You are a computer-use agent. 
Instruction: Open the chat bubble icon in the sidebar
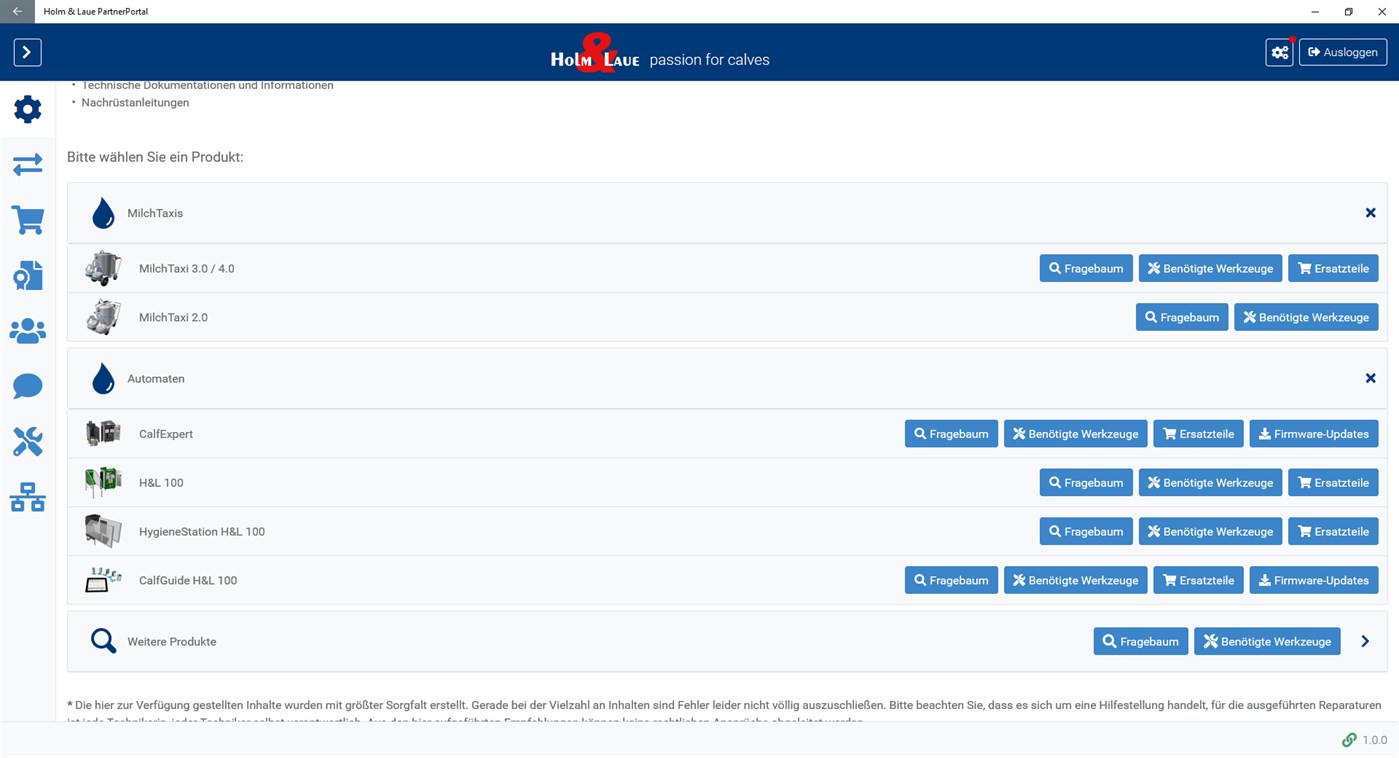(x=27, y=386)
